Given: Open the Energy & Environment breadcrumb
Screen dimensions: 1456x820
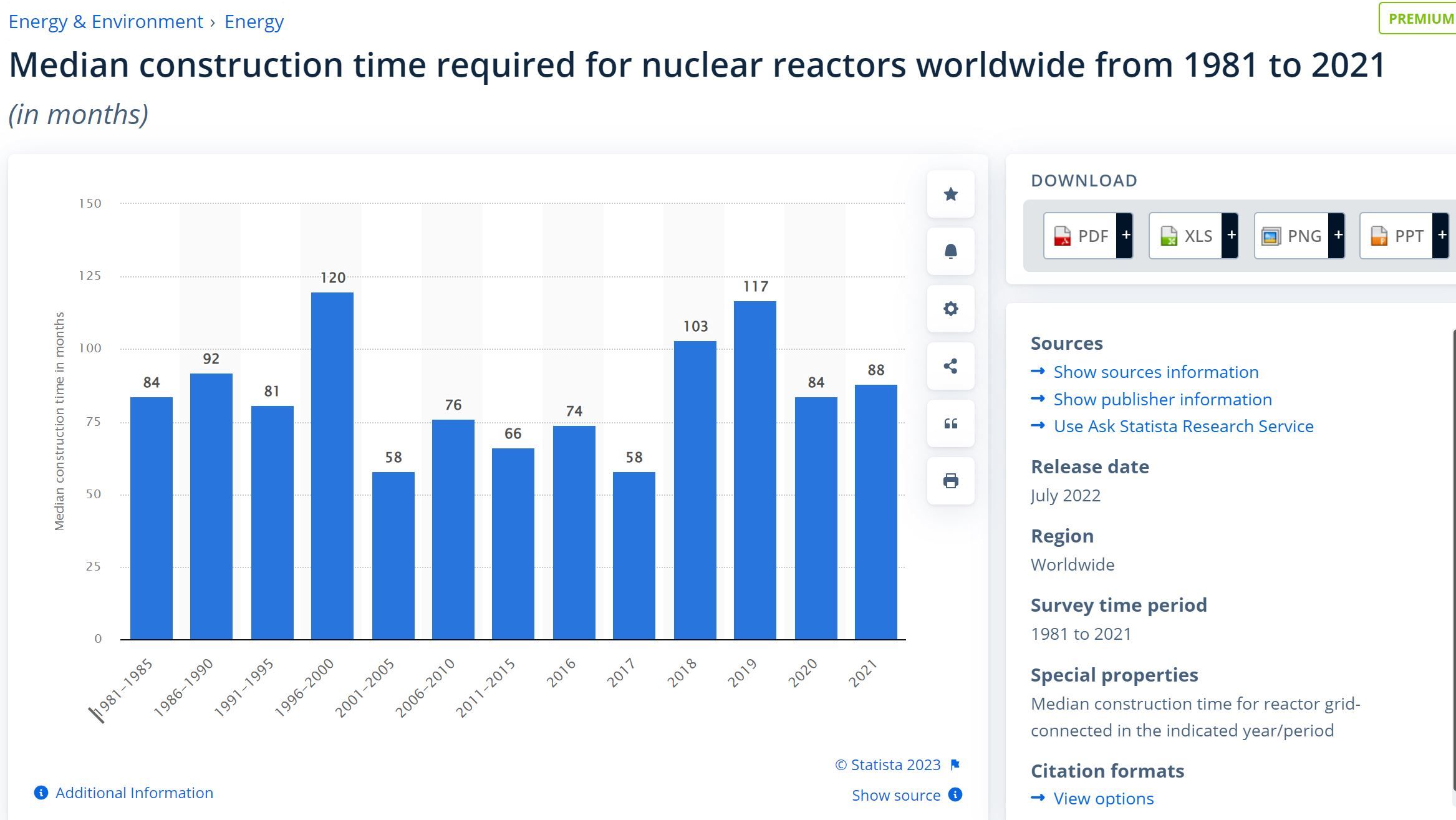Looking at the screenshot, I should (x=106, y=22).
